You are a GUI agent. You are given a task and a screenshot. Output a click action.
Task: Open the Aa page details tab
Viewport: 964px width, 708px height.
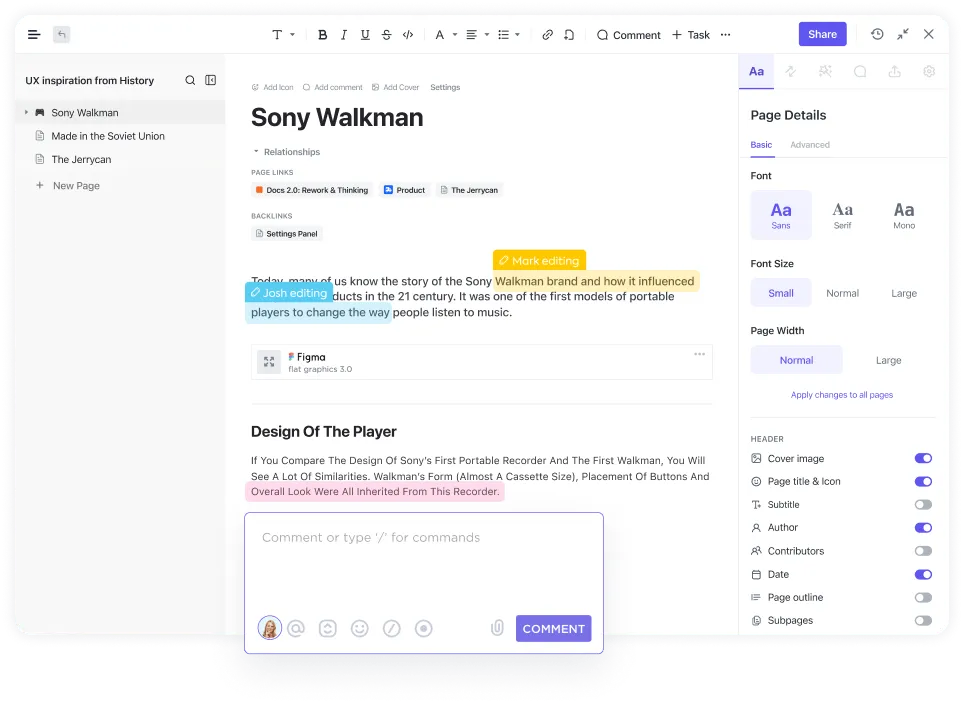pyautogui.click(x=756, y=71)
